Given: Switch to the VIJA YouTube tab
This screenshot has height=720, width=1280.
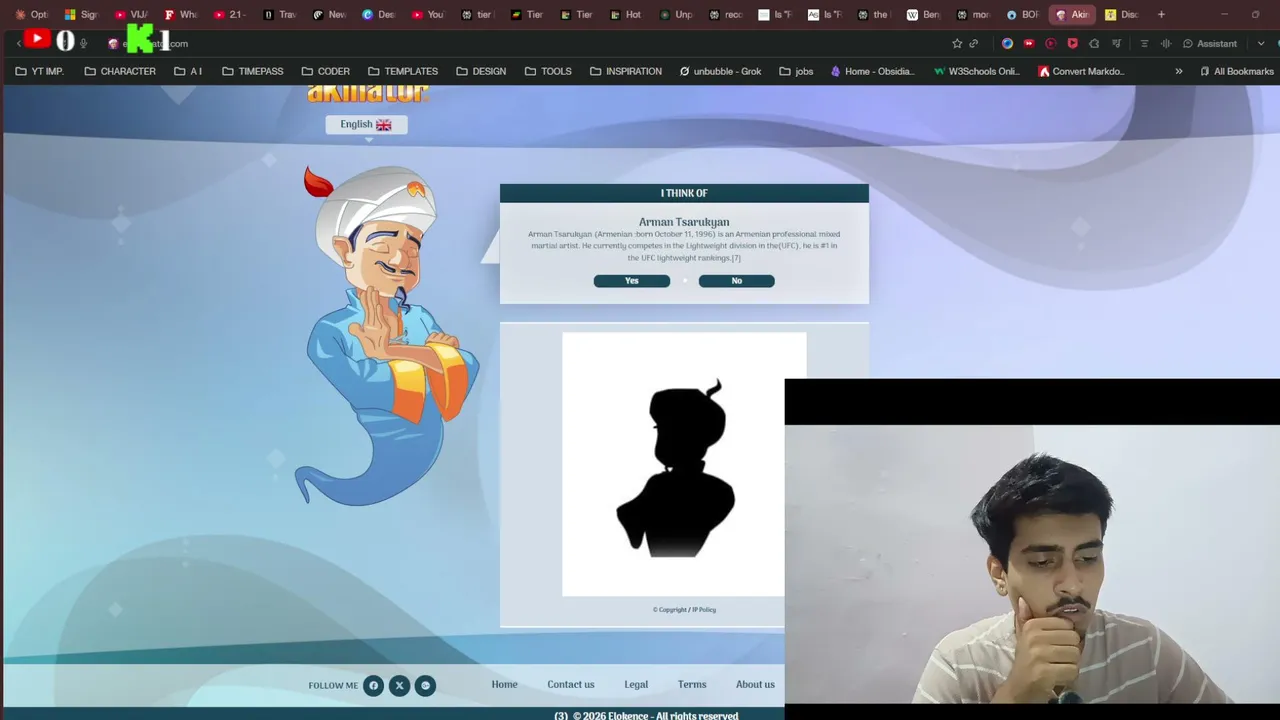Looking at the screenshot, I should pos(132,15).
